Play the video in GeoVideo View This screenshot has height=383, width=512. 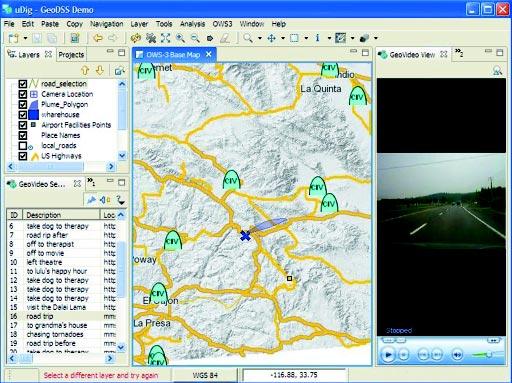pos(388,355)
